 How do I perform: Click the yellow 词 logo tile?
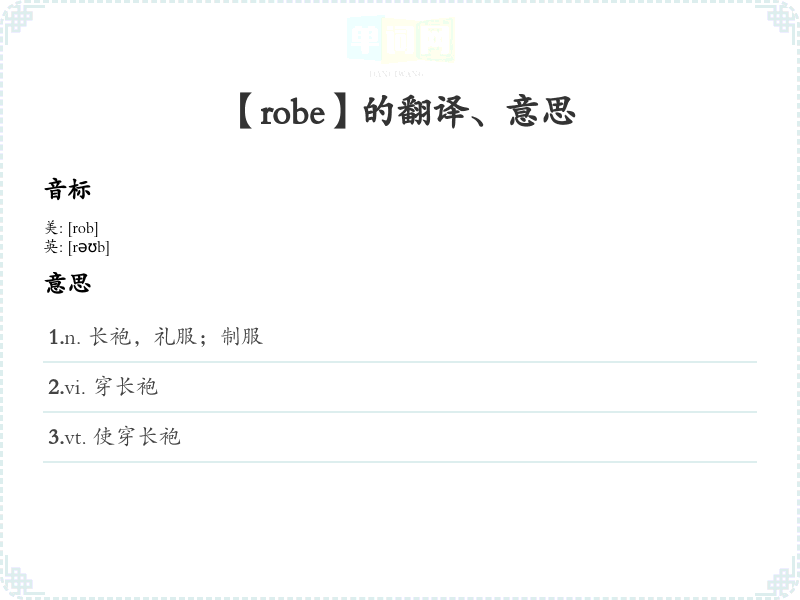pyautogui.click(x=400, y=40)
